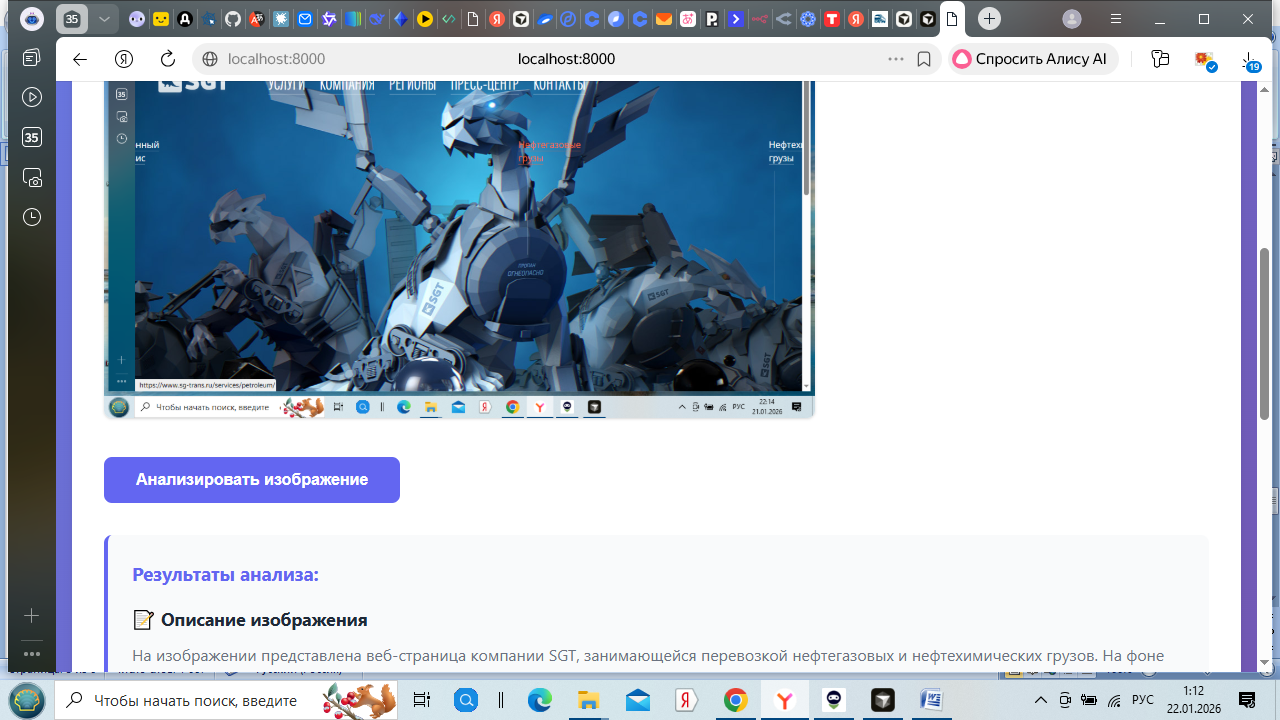Switch to the black 'A' tab
Viewport: 1280px width, 720px height.
pyautogui.click(x=185, y=19)
